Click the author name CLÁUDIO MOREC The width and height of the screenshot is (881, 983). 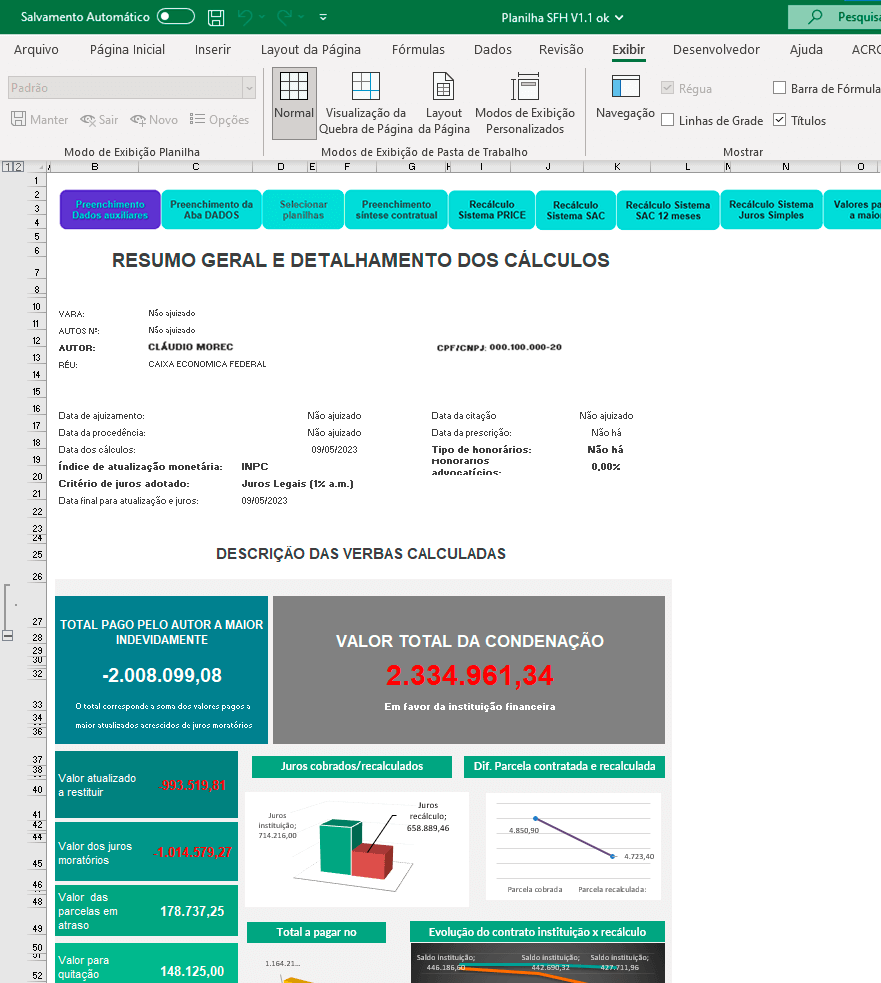(191, 347)
